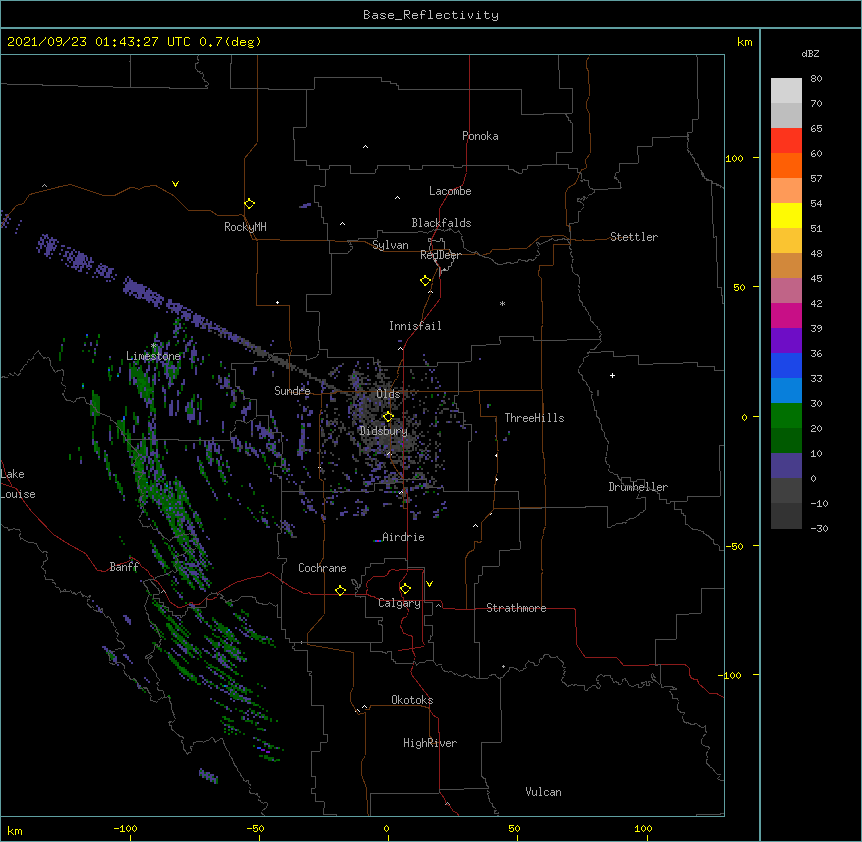Click the Drumheller label

pyautogui.click(x=638, y=487)
